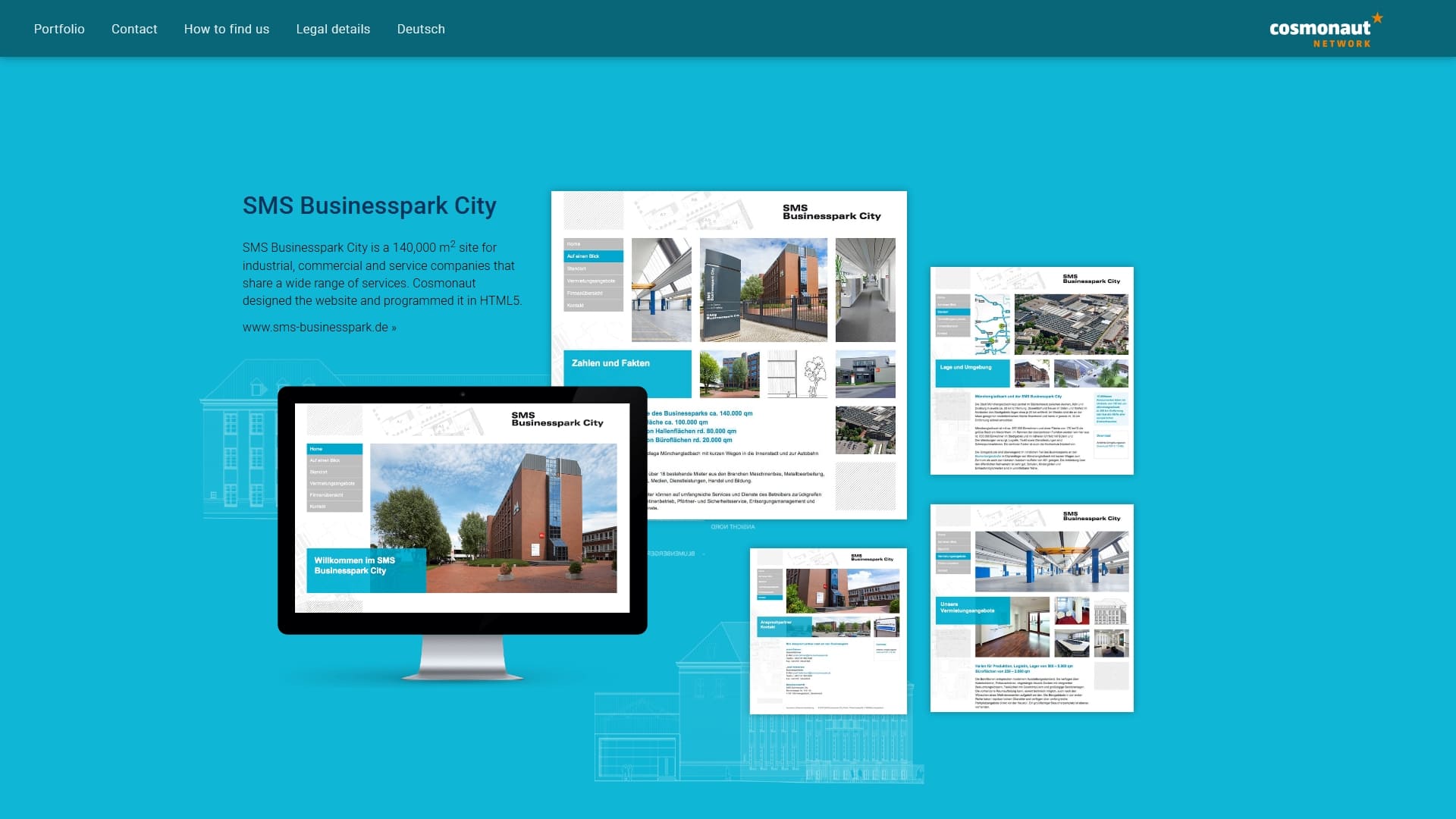Visit www.sms-businesspark.de link
The image size is (1456, 819).
click(319, 328)
